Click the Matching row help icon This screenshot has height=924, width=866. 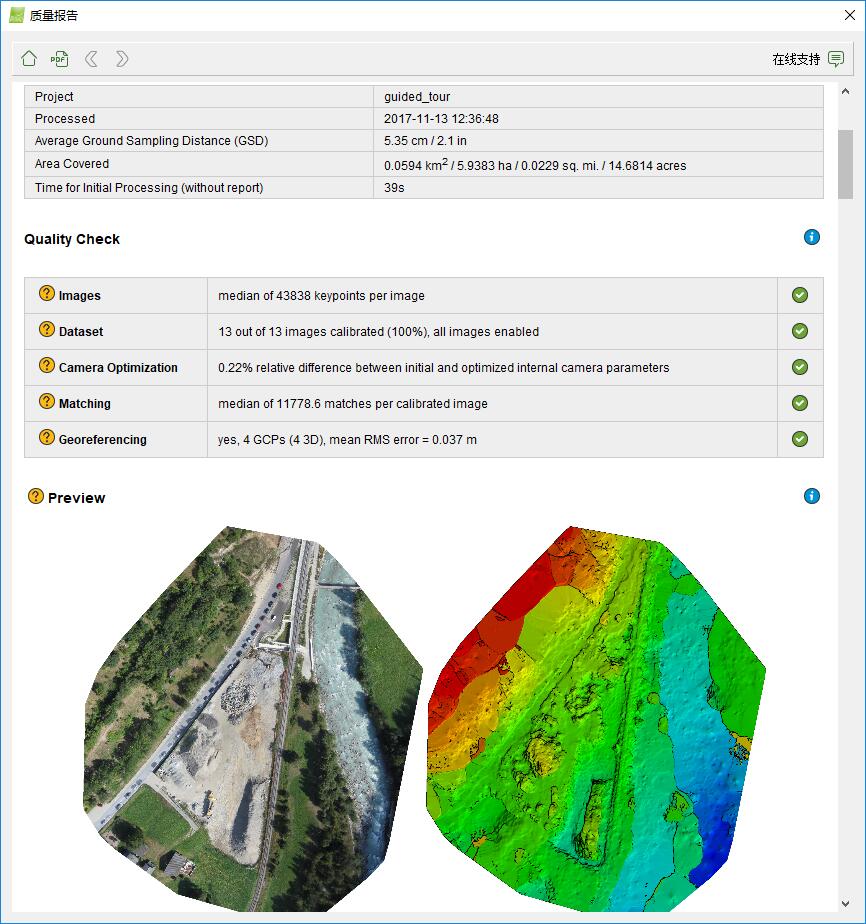click(46, 402)
